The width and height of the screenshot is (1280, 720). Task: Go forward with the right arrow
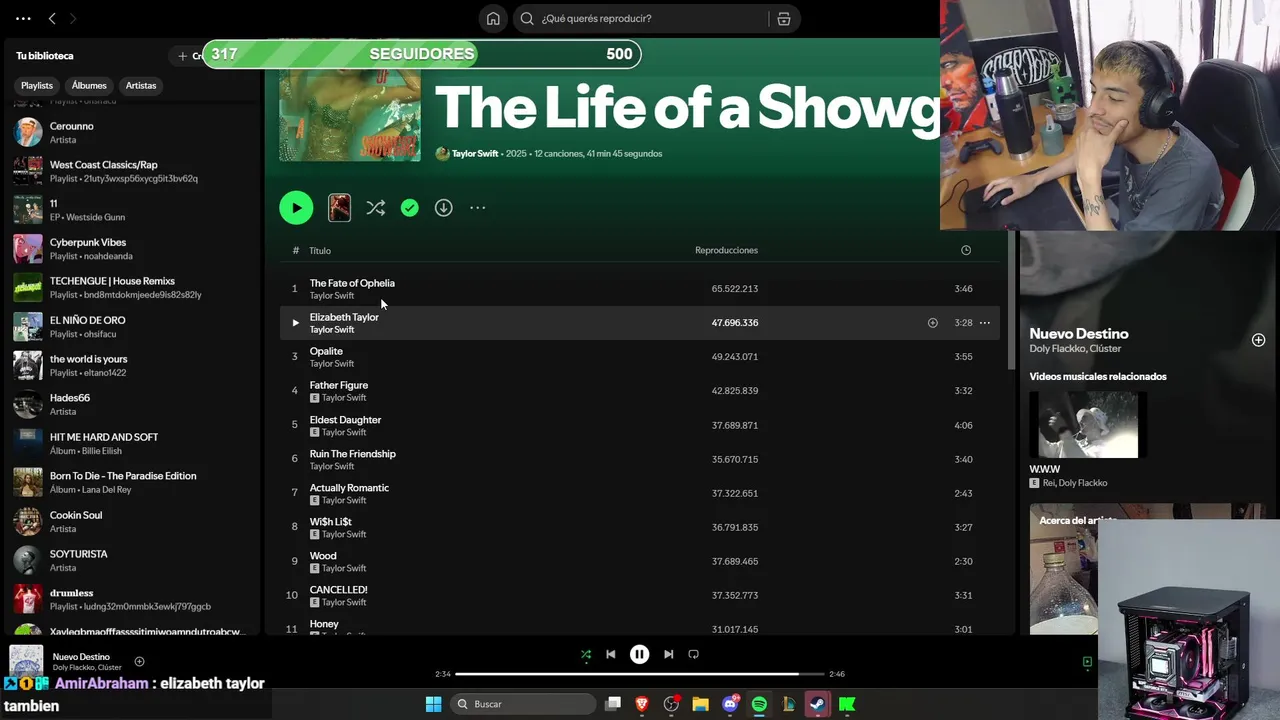[72, 18]
